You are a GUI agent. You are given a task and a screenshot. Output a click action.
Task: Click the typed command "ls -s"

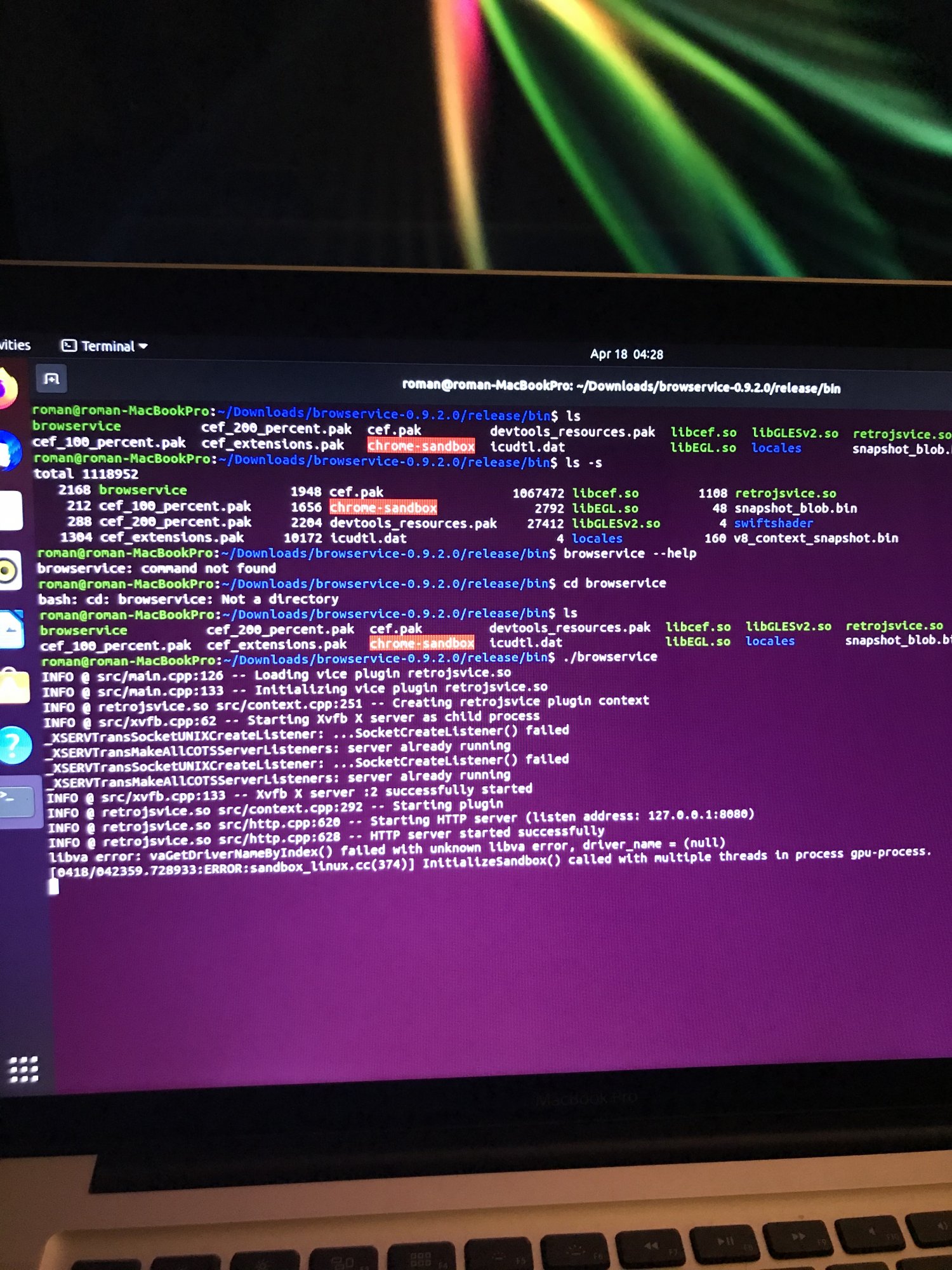584,463
